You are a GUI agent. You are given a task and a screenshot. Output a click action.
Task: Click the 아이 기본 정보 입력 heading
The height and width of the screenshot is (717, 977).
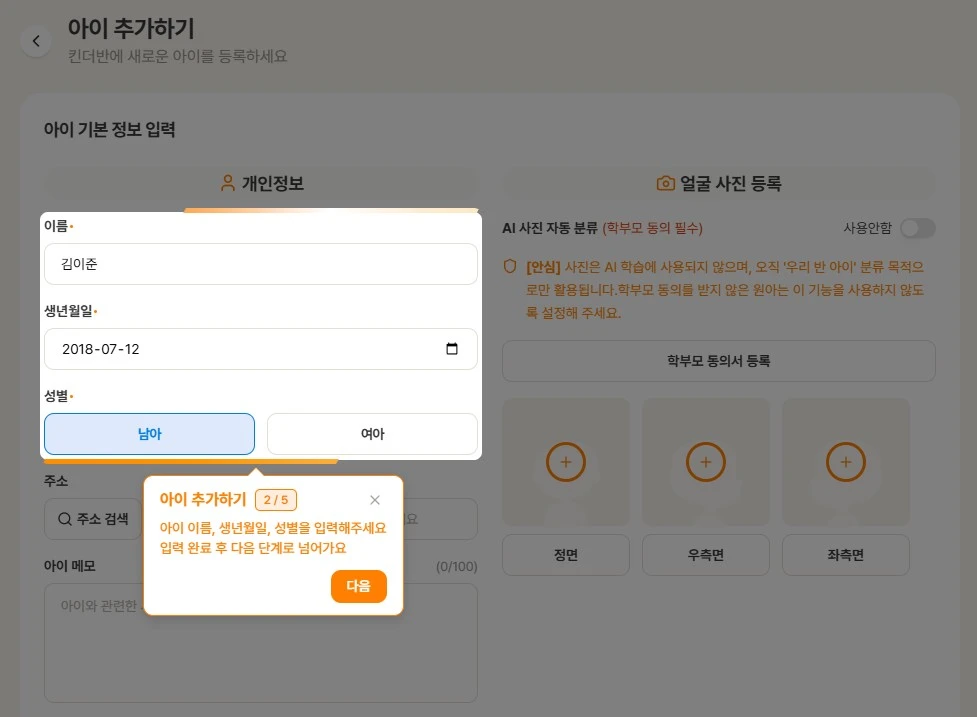click(110, 130)
